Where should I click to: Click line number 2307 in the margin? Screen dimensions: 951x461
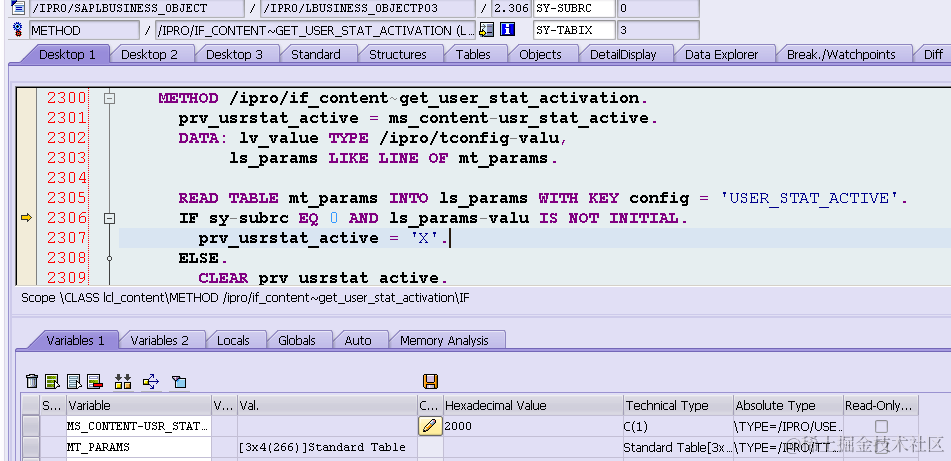point(67,238)
